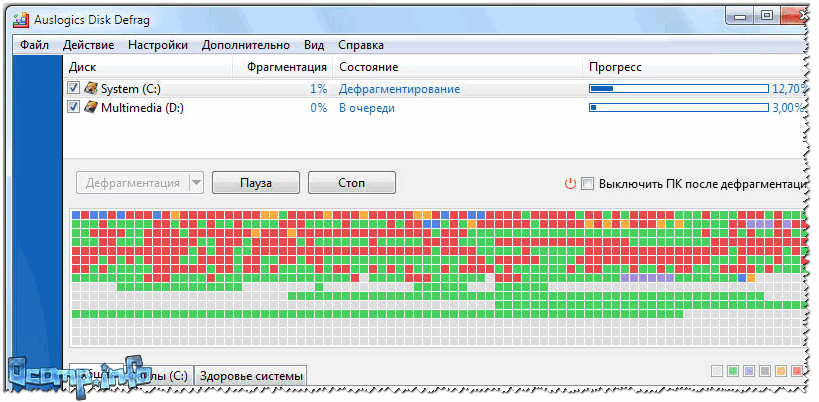Click the white legend swatch icon
The width and height of the screenshot is (819, 402).
point(718,371)
